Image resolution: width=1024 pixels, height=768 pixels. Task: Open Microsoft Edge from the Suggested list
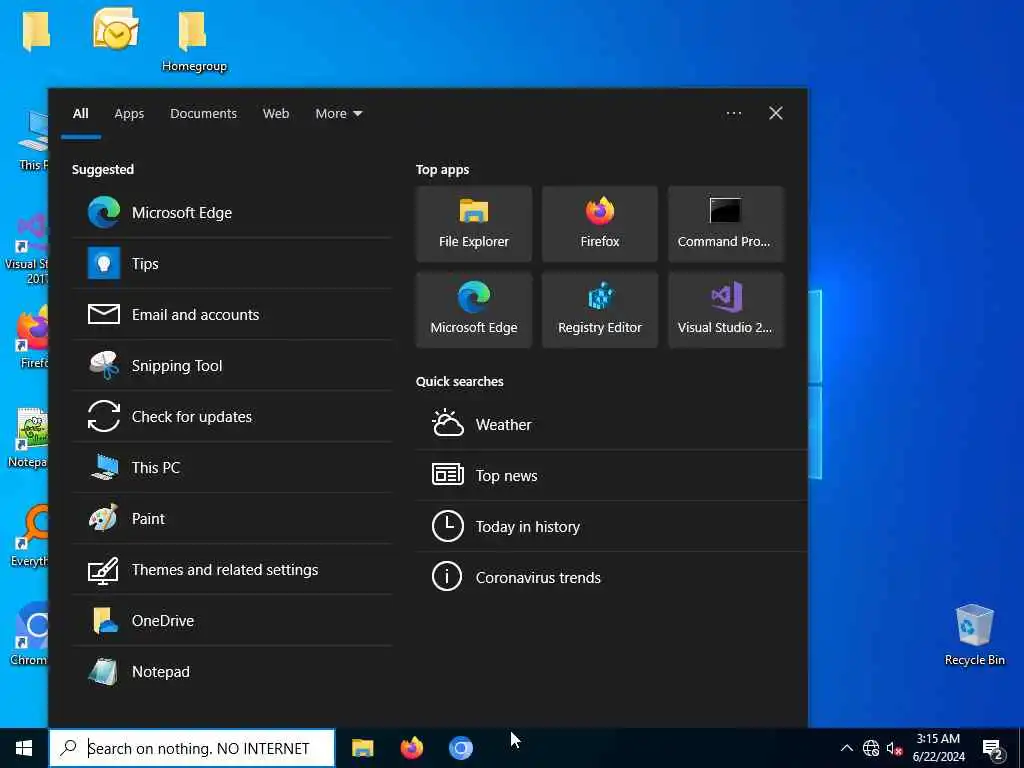pos(232,212)
